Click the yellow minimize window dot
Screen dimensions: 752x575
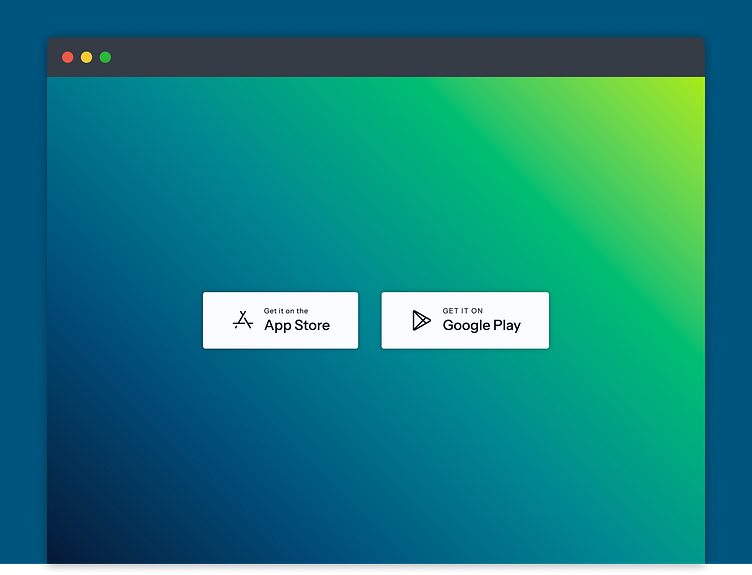click(86, 58)
